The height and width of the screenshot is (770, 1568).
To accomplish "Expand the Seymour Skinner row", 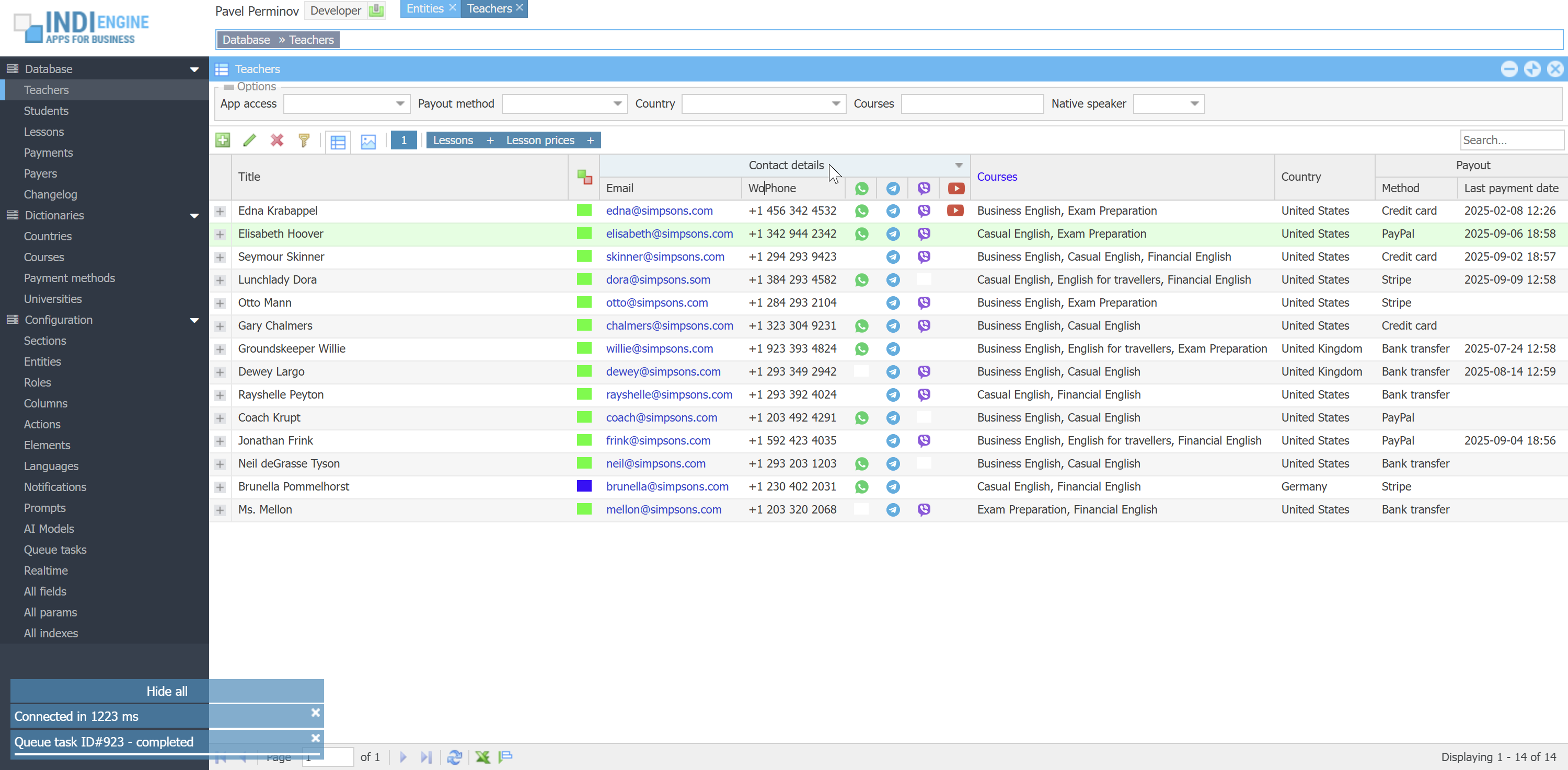I will (221, 257).
